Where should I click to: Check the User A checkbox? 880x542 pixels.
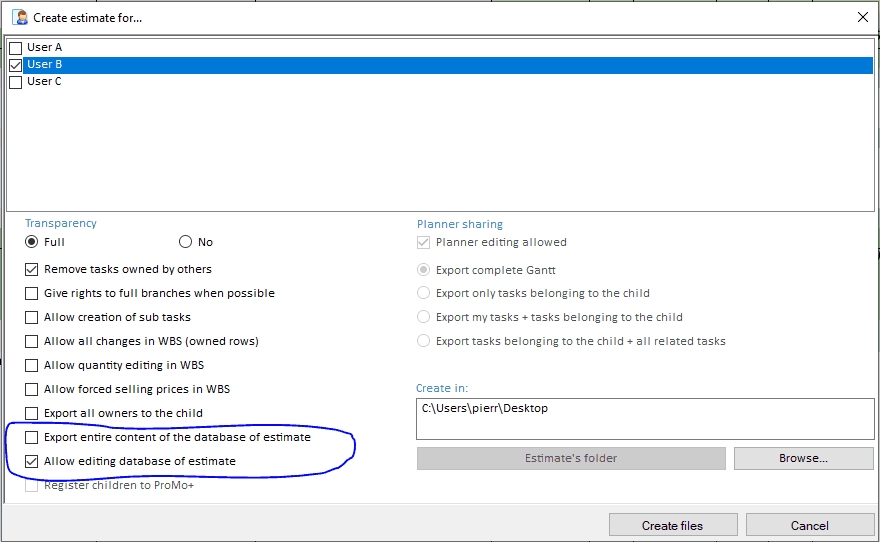click(15, 48)
